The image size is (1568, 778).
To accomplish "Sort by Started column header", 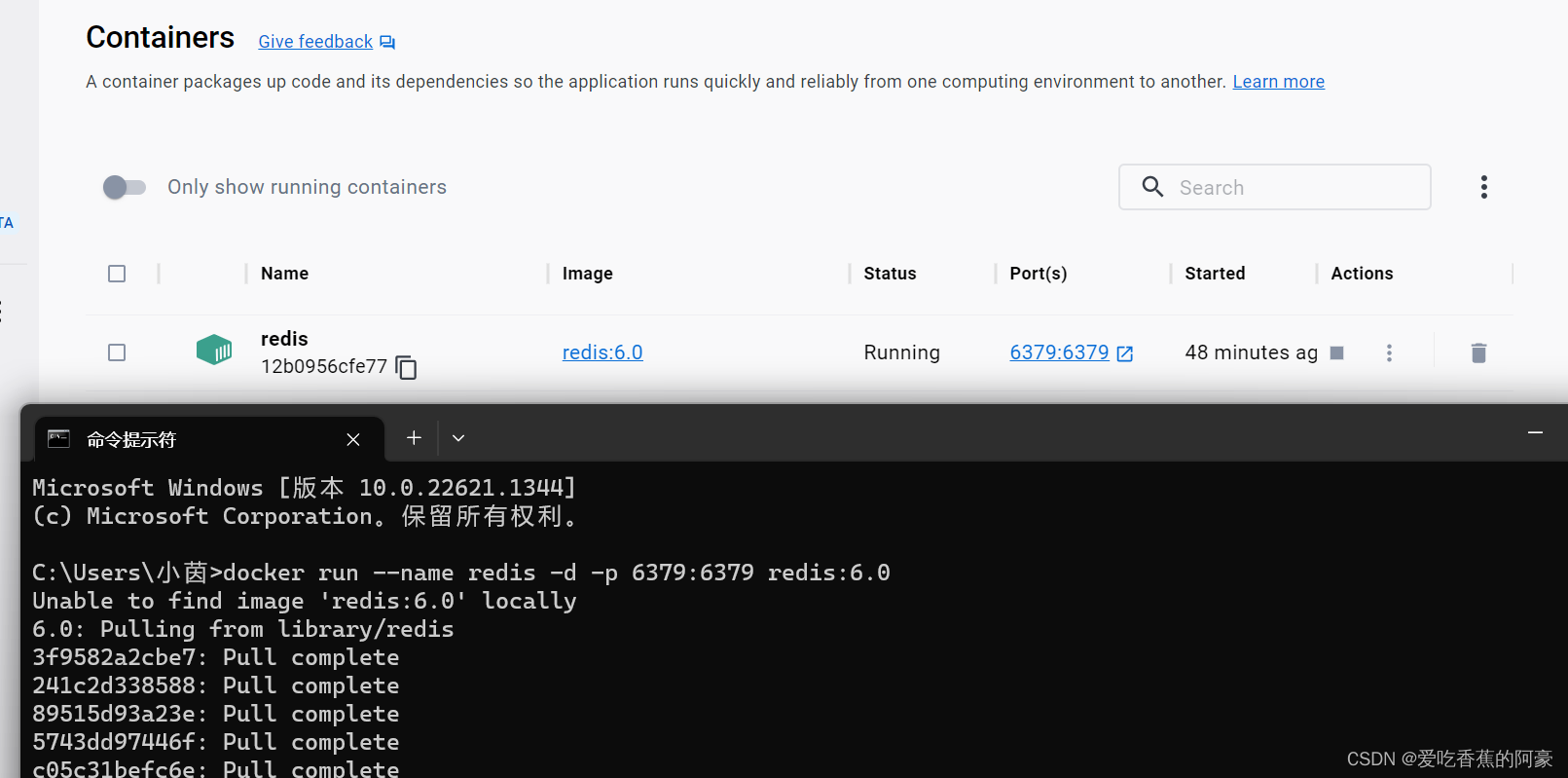I will (1215, 274).
